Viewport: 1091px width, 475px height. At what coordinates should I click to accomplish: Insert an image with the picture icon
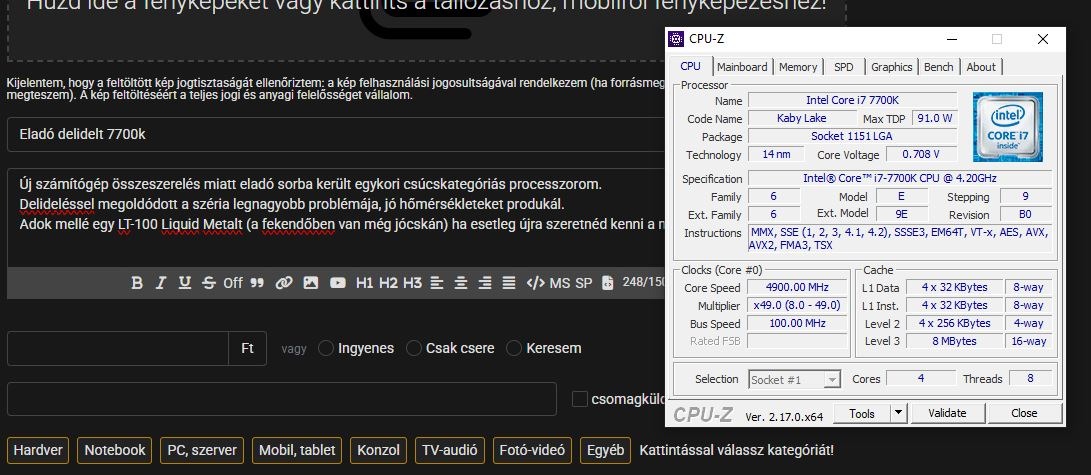point(310,283)
